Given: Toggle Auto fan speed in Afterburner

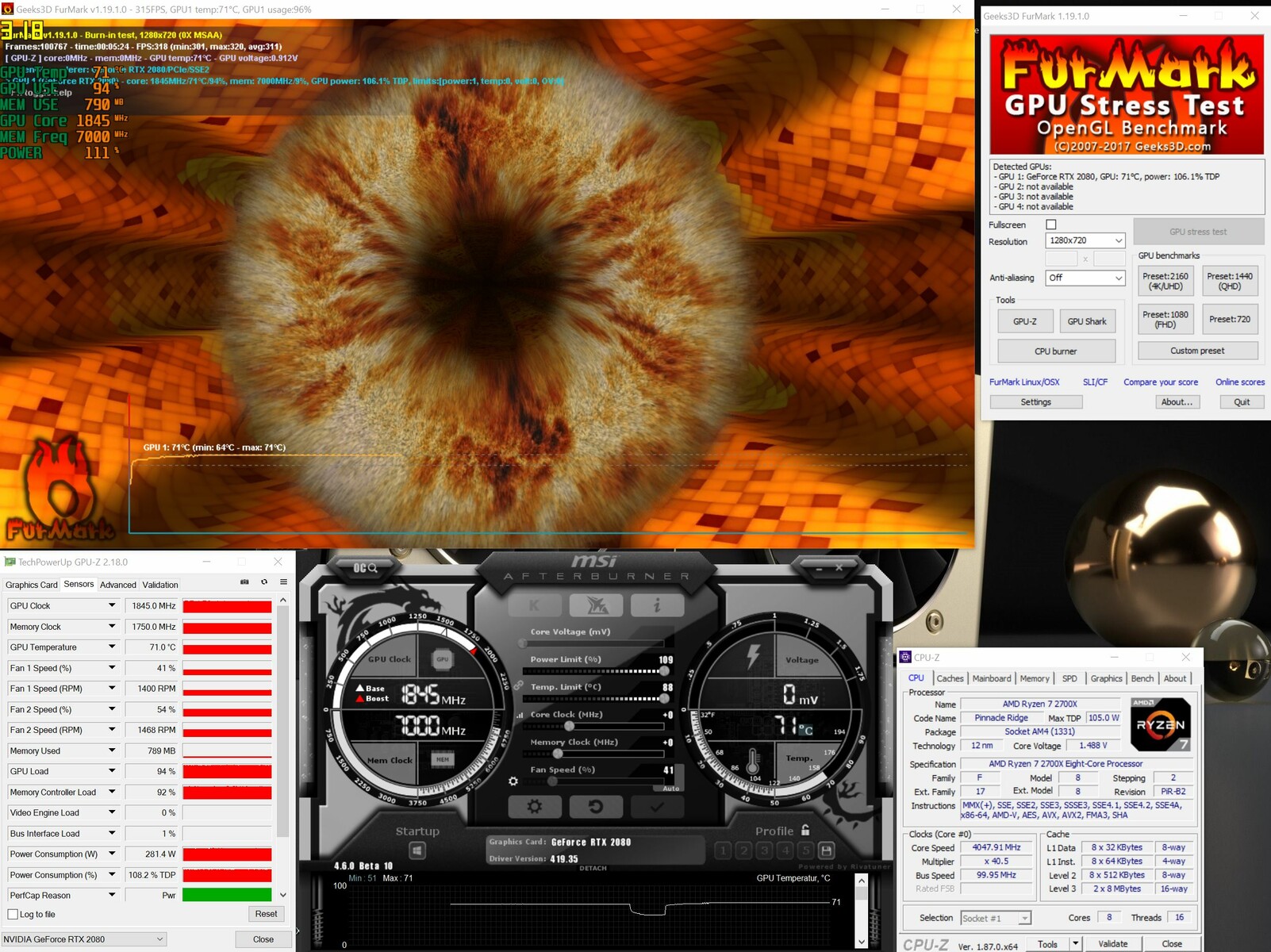Looking at the screenshot, I should 671,789.
